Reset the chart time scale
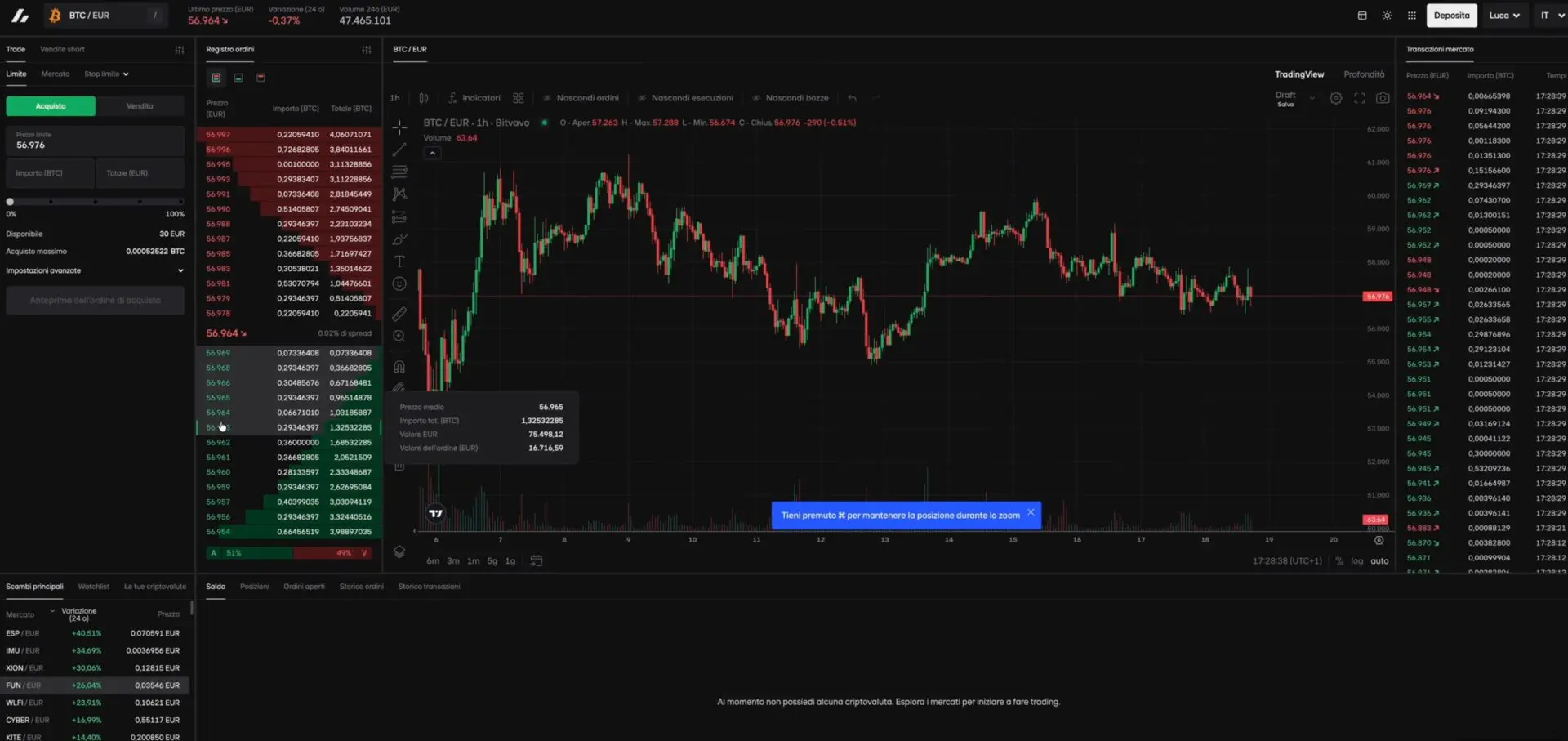The height and width of the screenshot is (741, 1568). point(1379,540)
